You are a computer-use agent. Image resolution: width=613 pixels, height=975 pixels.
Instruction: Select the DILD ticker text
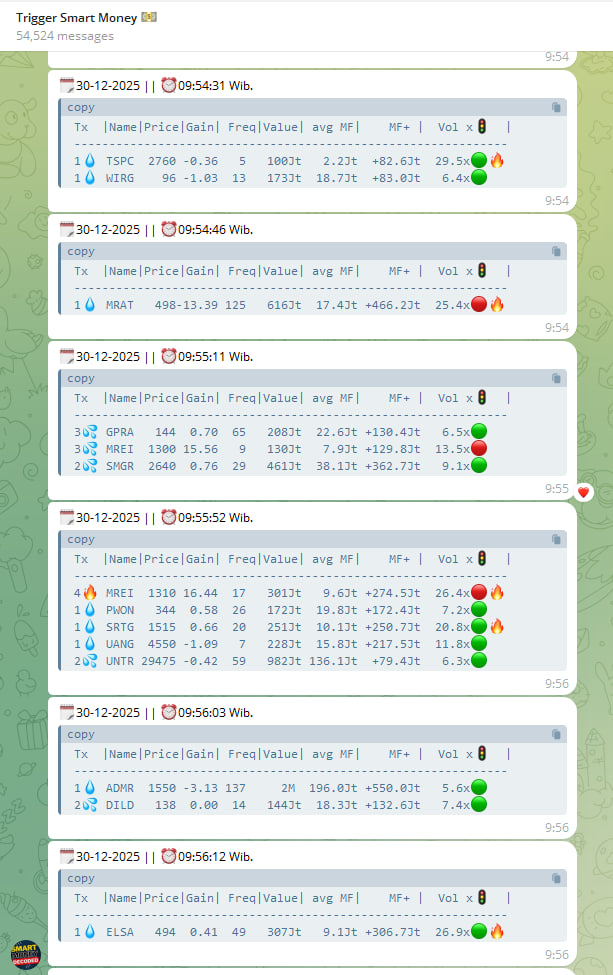tap(120, 805)
